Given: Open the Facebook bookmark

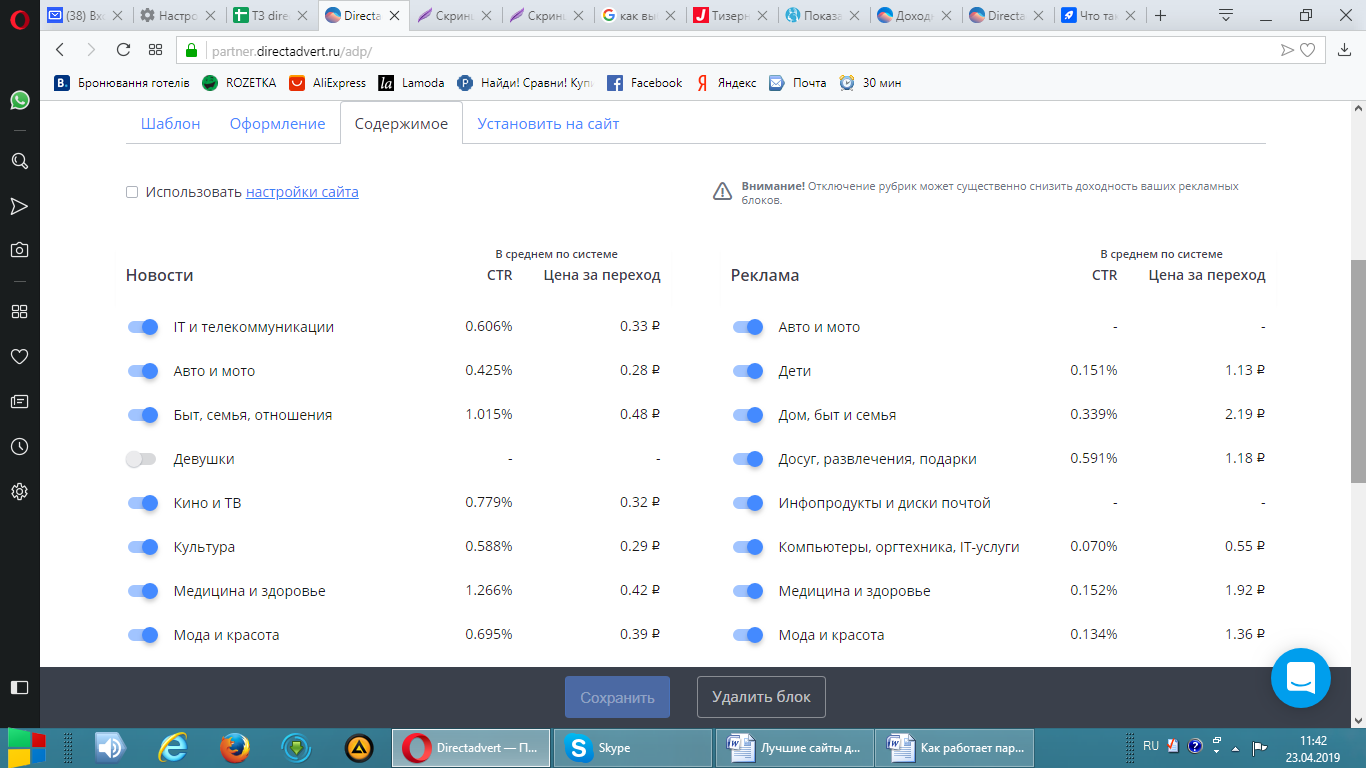Looking at the screenshot, I should tap(644, 83).
